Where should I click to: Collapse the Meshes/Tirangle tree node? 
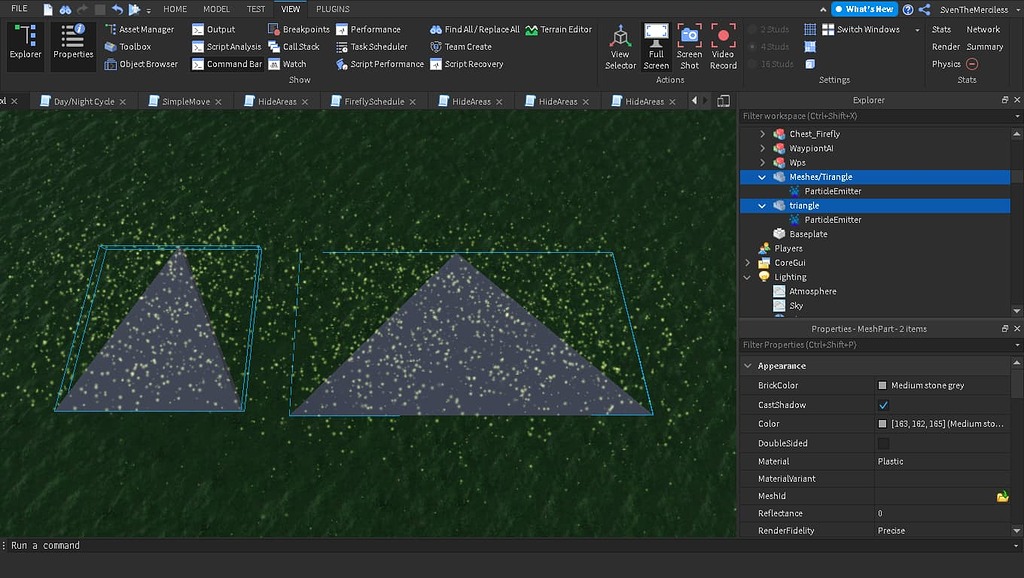tap(762, 177)
